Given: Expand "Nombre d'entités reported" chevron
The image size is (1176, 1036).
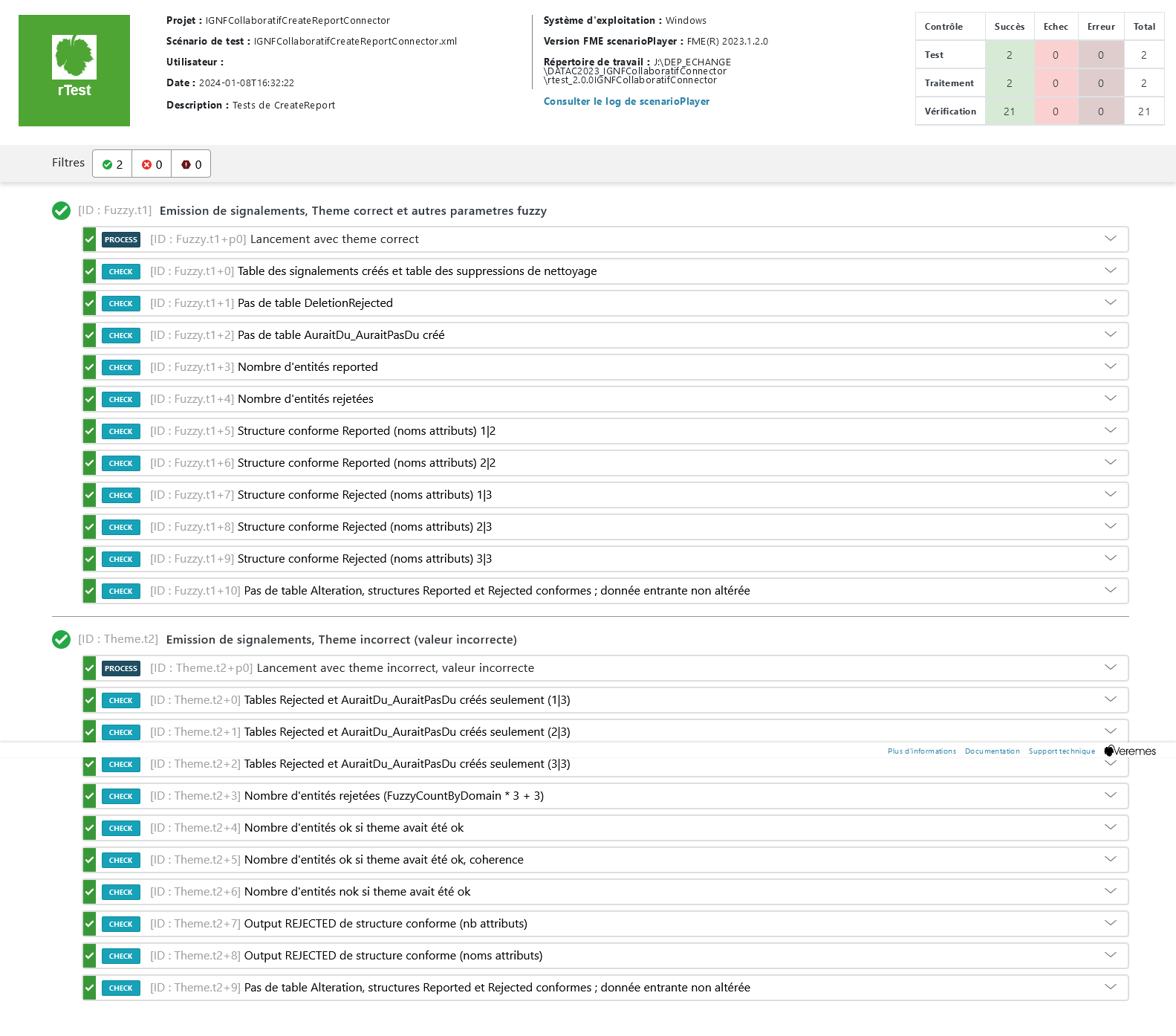Looking at the screenshot, I should tap(1111, 366).
